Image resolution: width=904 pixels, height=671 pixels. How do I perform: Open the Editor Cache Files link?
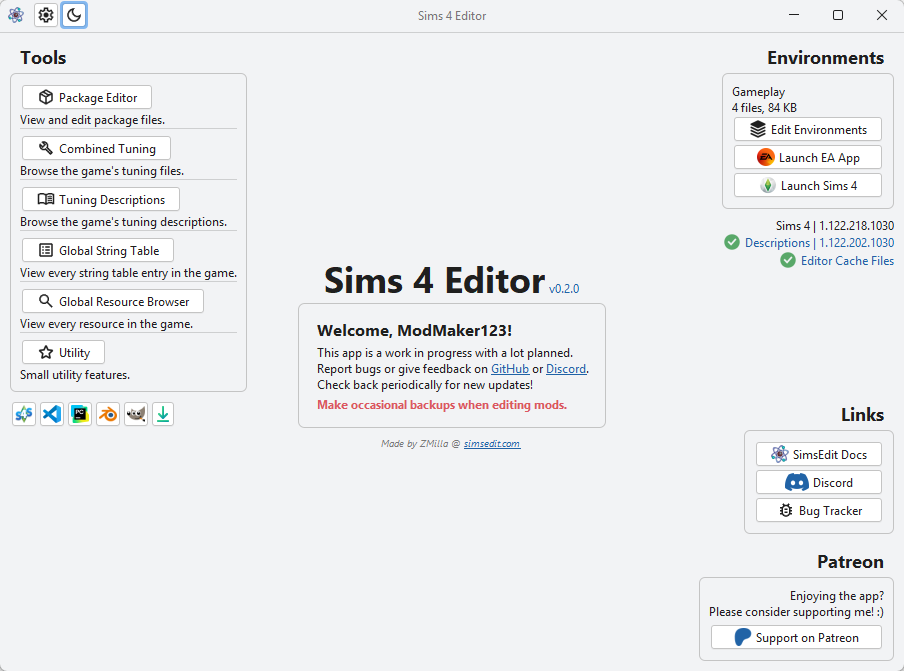[x=847, y=261]
